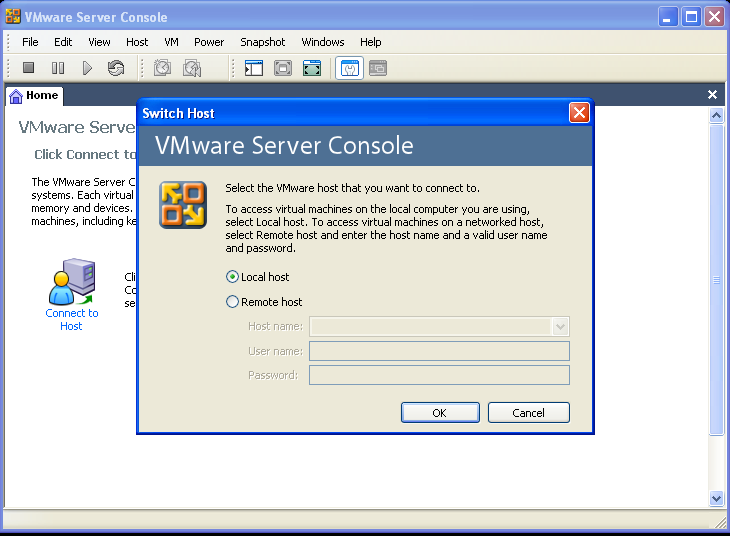Open the Host menu
Viewport: 730px width, 536px height.
(137, 42)
